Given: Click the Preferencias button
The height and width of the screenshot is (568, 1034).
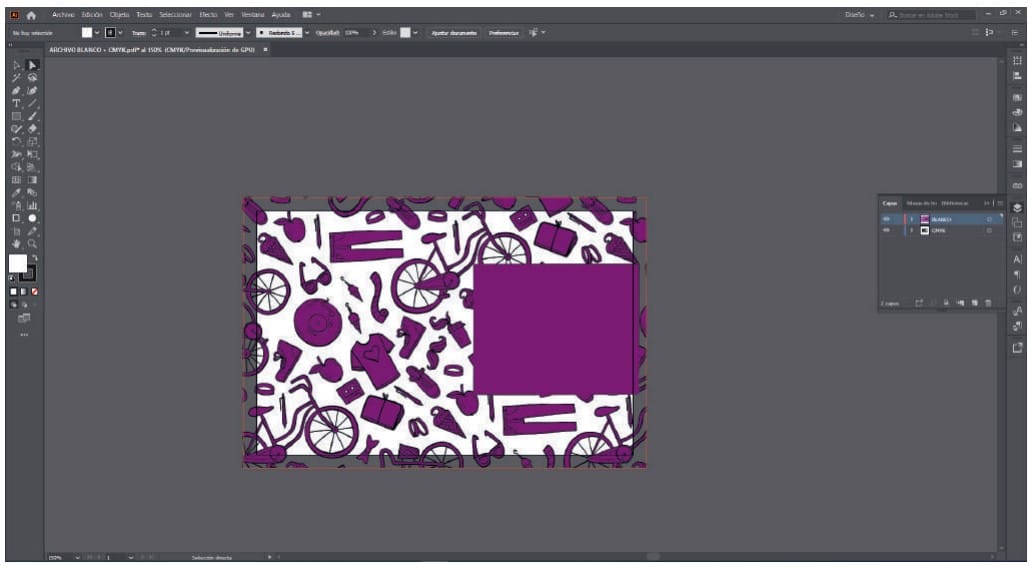Looking at the screenshot, I should [x=504, y=32].
